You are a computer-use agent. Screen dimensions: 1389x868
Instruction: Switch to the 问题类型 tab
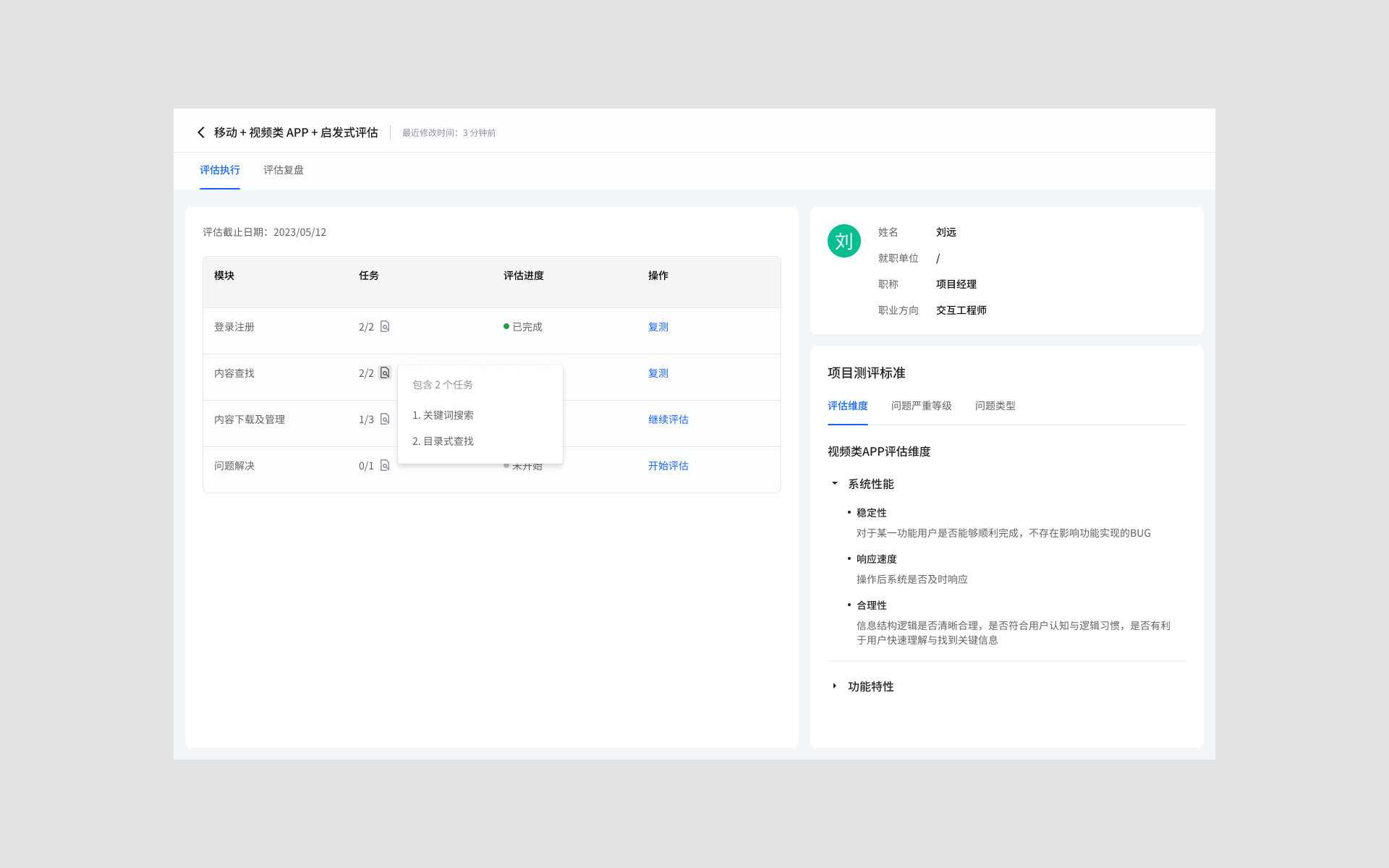tap(995, 406)
